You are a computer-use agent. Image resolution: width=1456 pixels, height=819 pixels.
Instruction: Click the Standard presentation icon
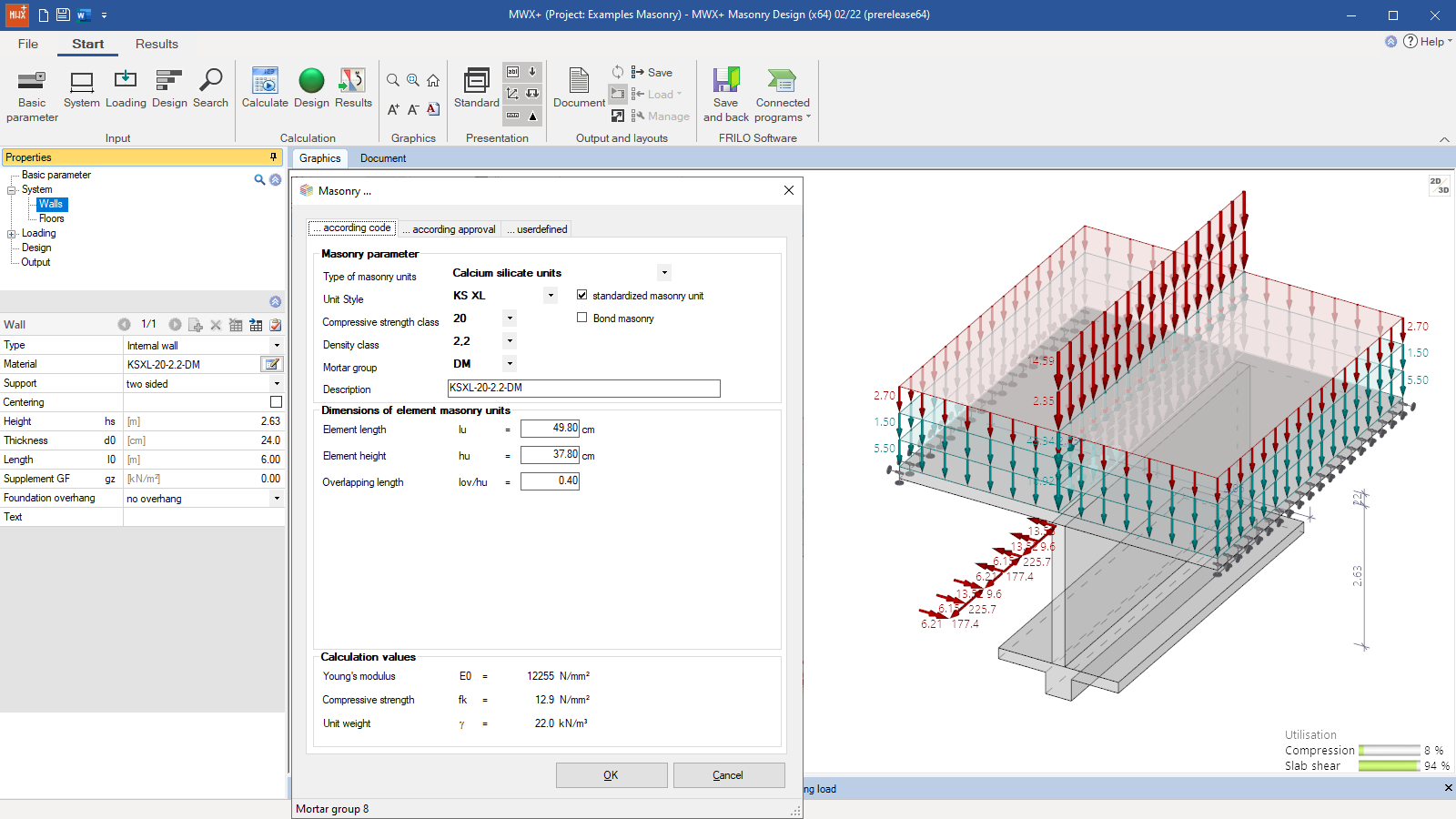[x=477, y=89]
